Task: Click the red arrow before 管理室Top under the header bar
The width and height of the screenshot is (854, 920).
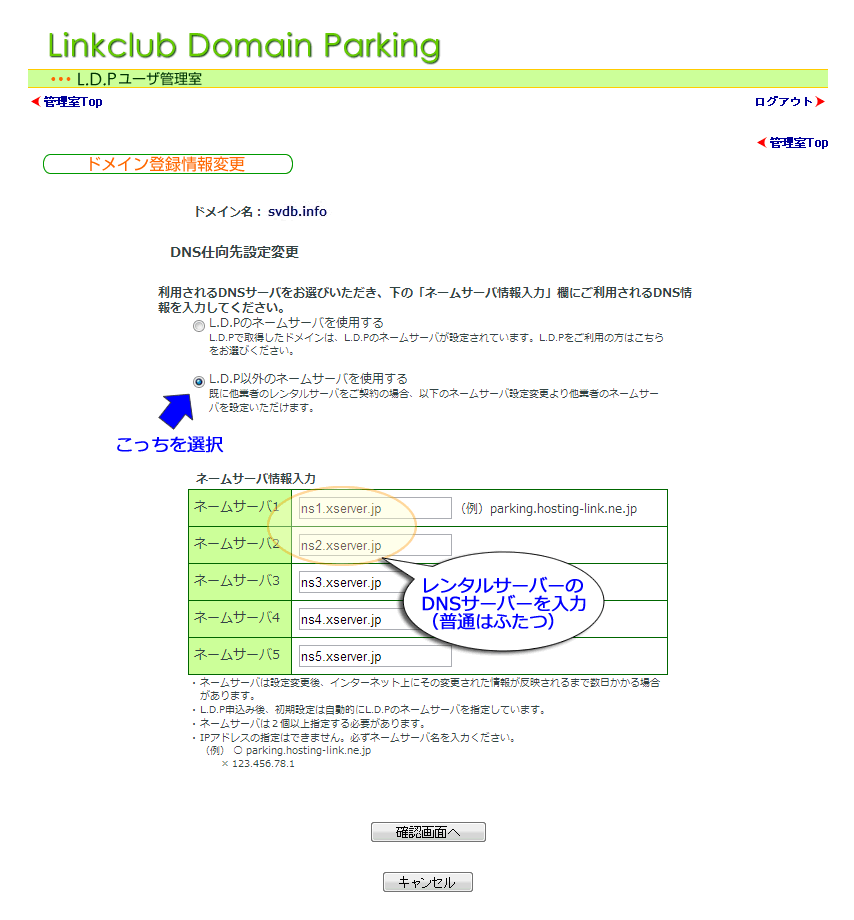Action: click(35, 102)
